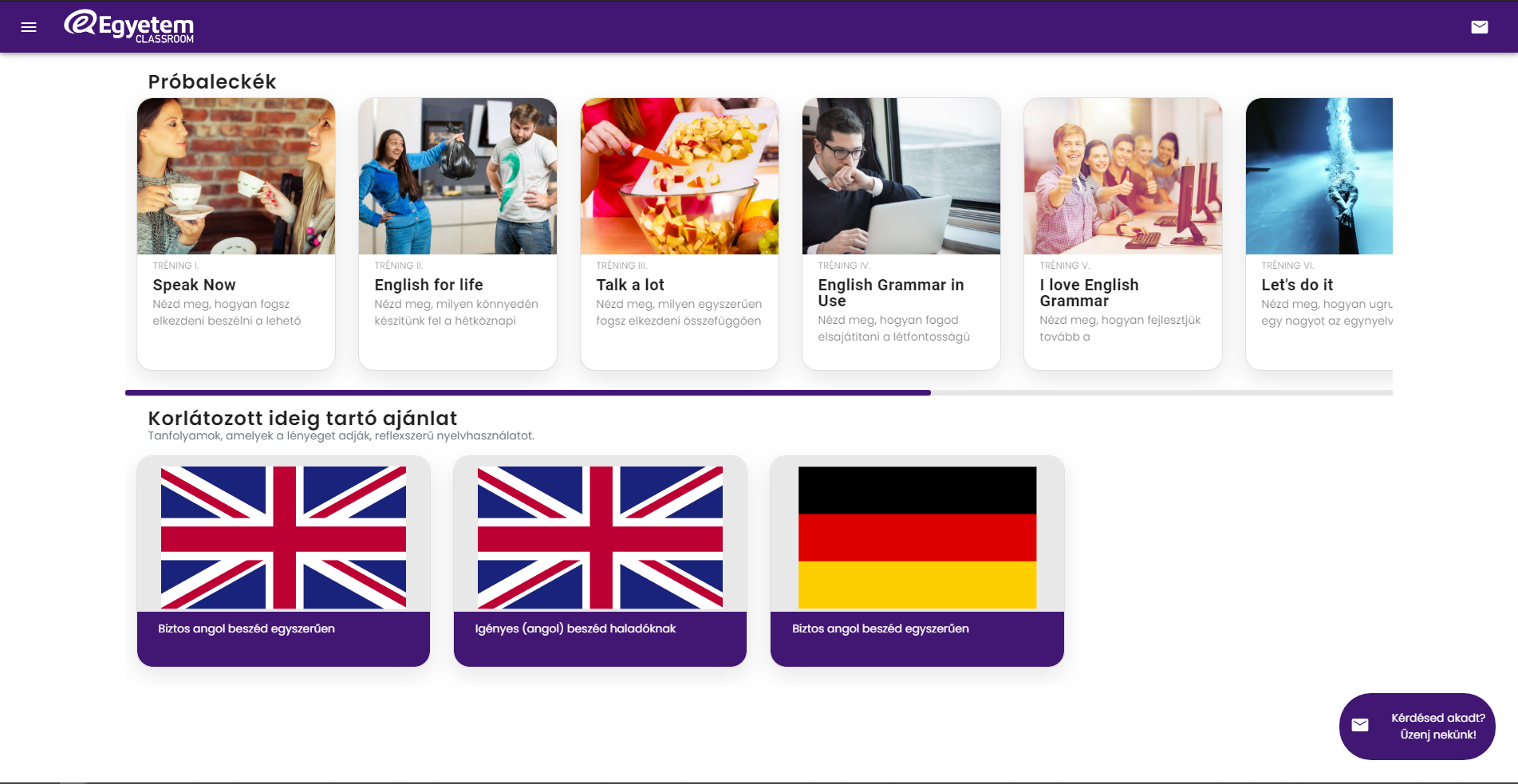Image resolution: width=1518 pixels, height=784 pixels.
Task: Open English for life lesson image
Action: 458,176
